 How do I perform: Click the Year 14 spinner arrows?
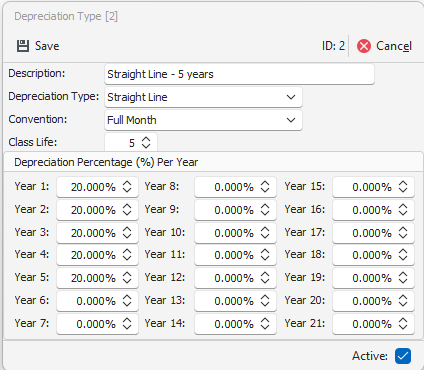pyautogui.click(x=265, y=324)
